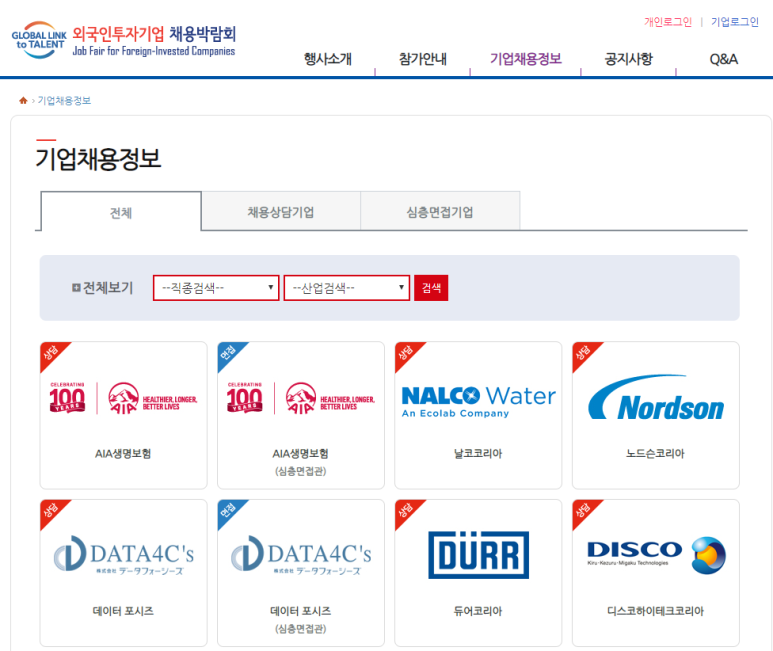Select the 전체 tab
Image resolution: width=773 pixels, height=651 pixels.
[121, 212]
